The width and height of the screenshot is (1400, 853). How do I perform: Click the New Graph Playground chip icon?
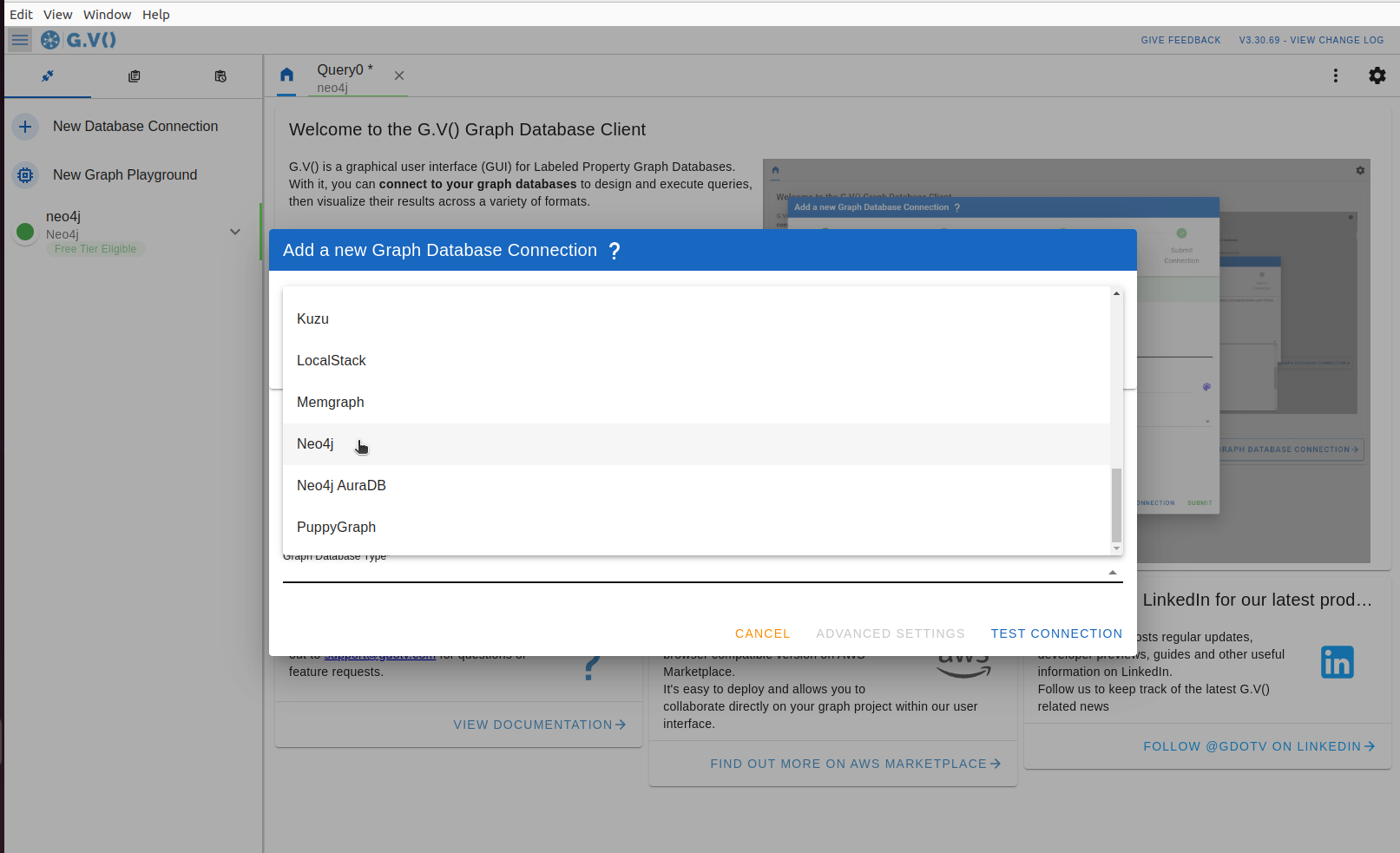(25, 175)
